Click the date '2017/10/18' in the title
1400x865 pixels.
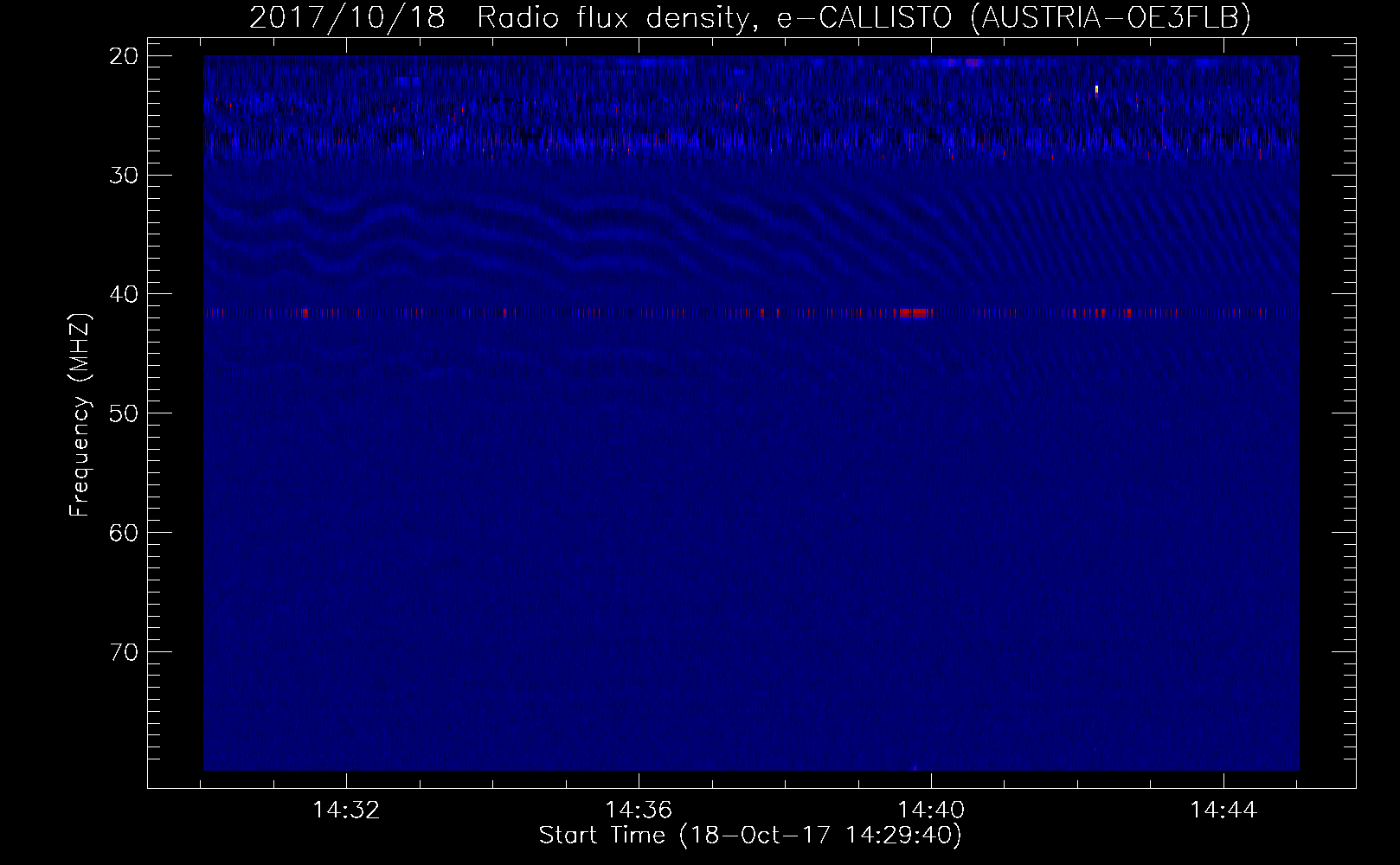tap(347, 18)
